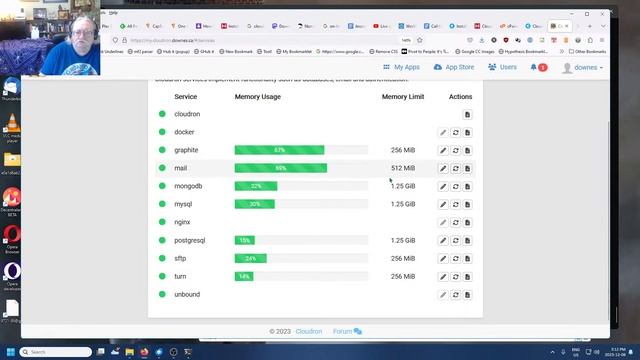View logs of the docker service
Image resolution: width=640 pixels, height=360 pixels.
(467, 132)
